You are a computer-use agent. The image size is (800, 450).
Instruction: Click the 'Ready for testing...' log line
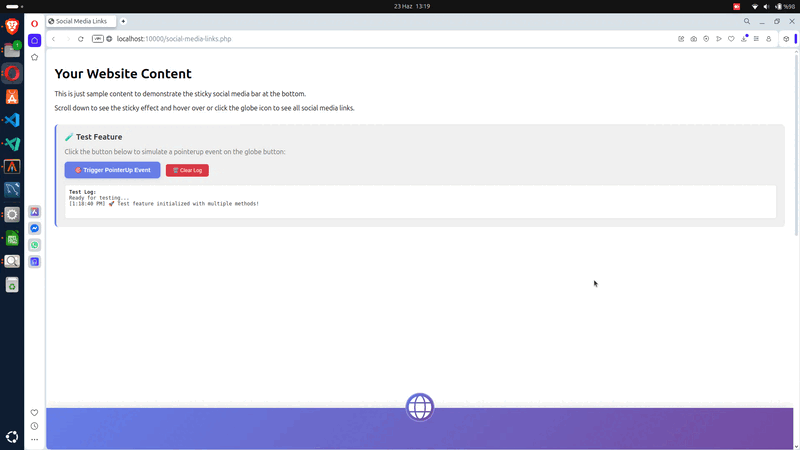pos(99,198)
